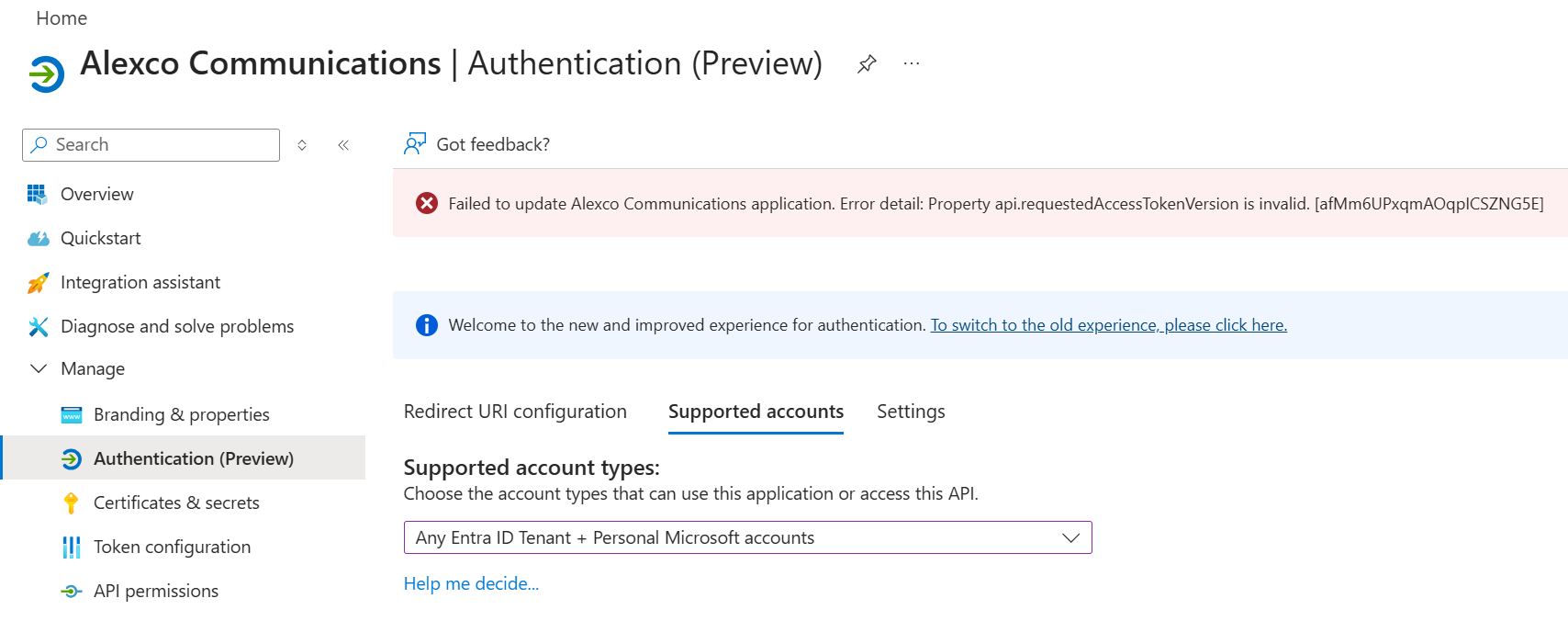Switch to Redirect URI configuration tab

tap(515, 412)
